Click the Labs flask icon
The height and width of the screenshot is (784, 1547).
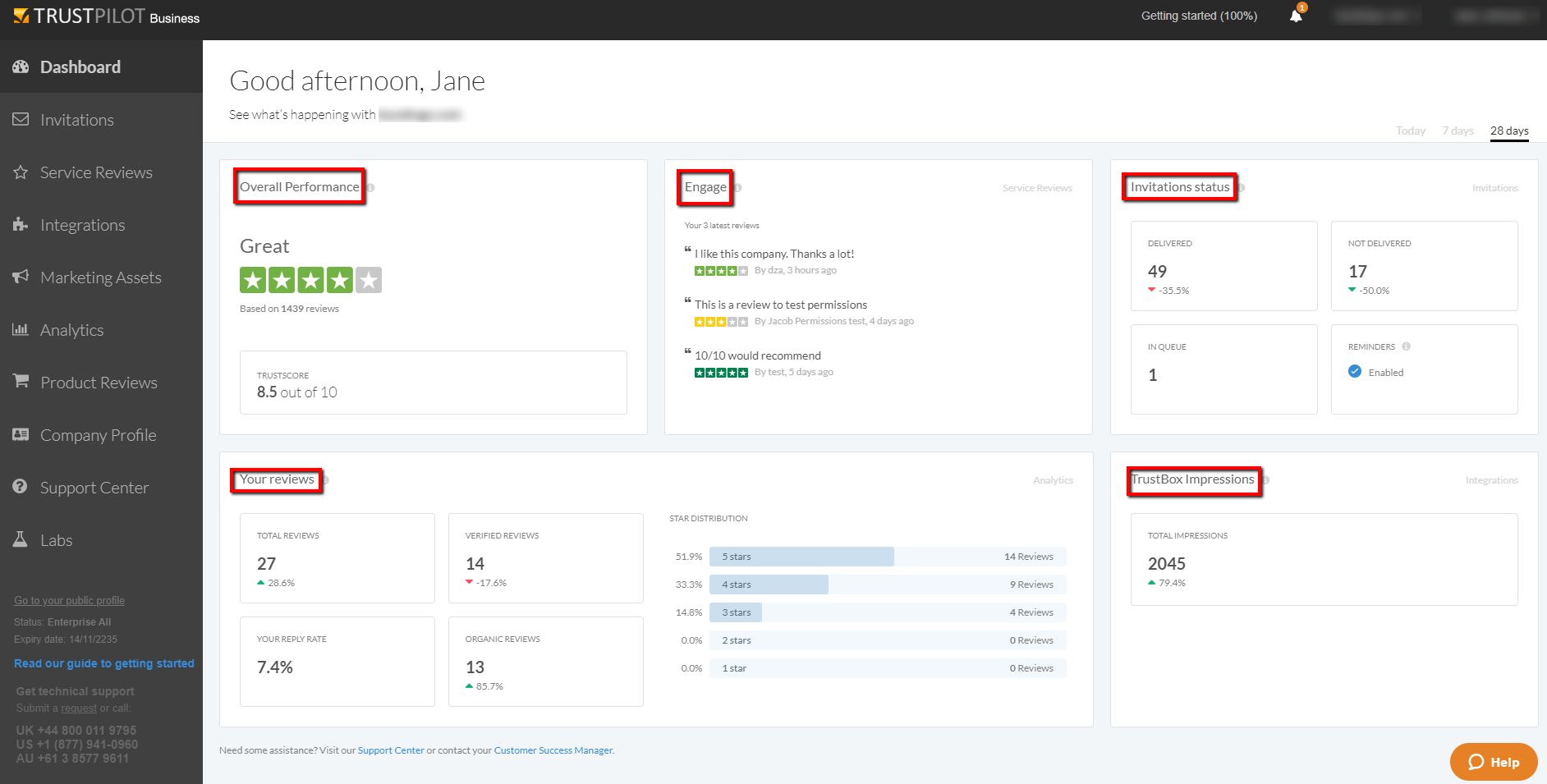pyautogui.click(x=21, y=539)
